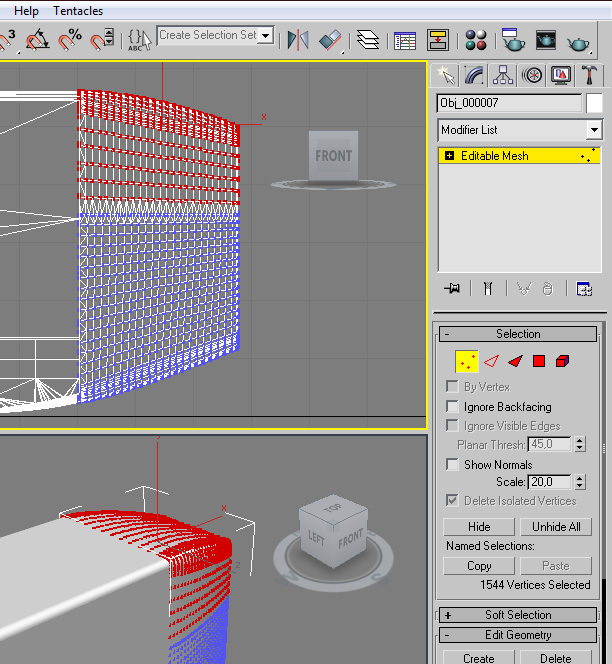Viewport: 612px width, 664px height.
Task: Click the Quick Render teapot icon
Action: point(579,42)
